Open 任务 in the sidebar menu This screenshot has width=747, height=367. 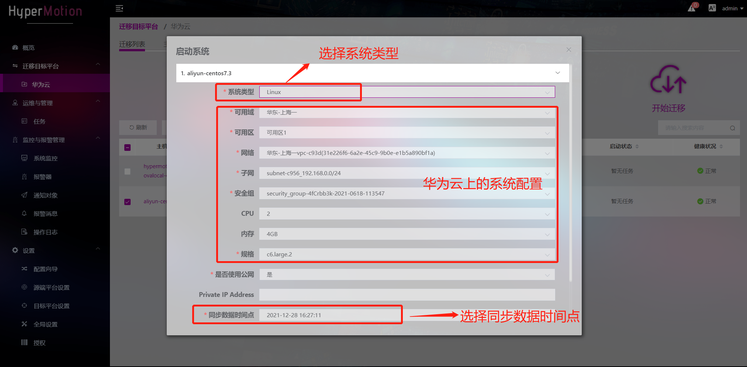40,122
